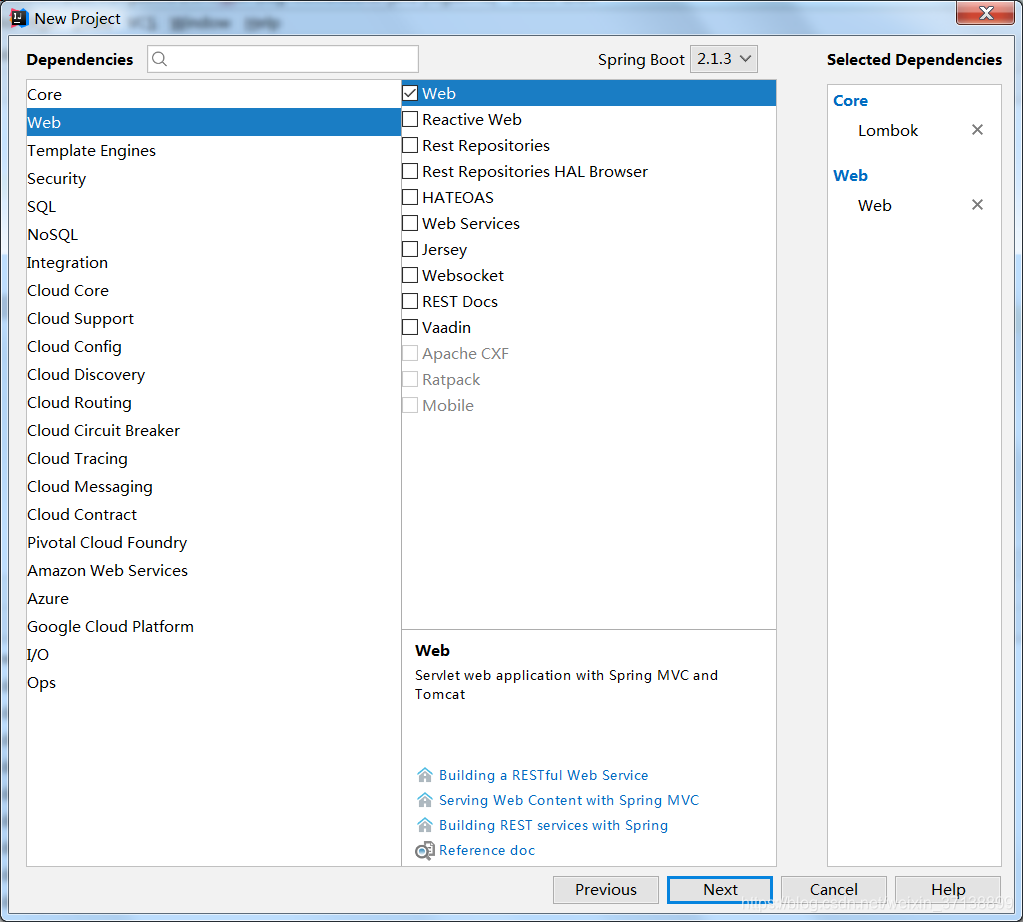Select the Cloud Config category
1023x922 pixels.
213,347
